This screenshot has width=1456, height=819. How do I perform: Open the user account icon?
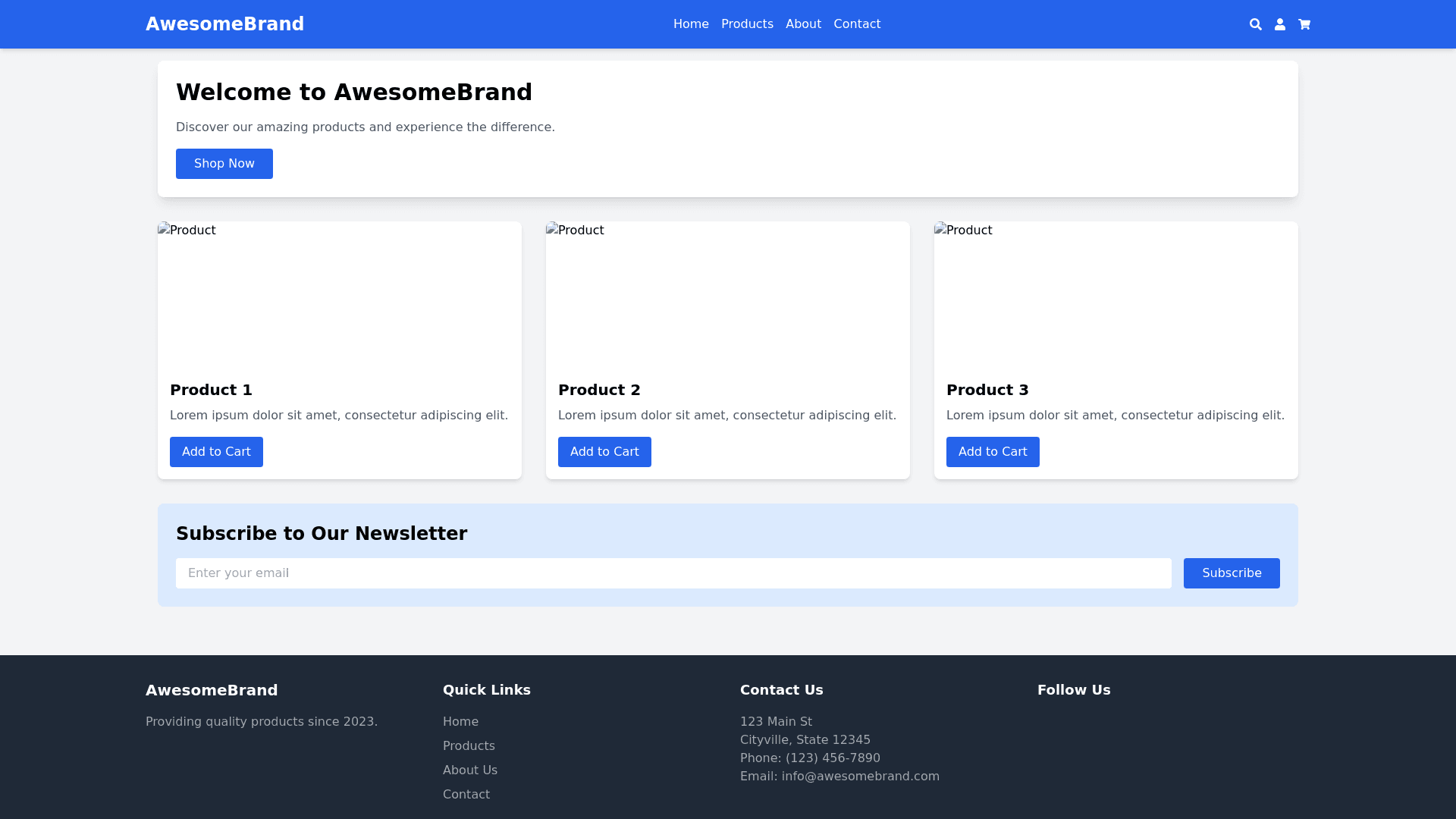1280,24
